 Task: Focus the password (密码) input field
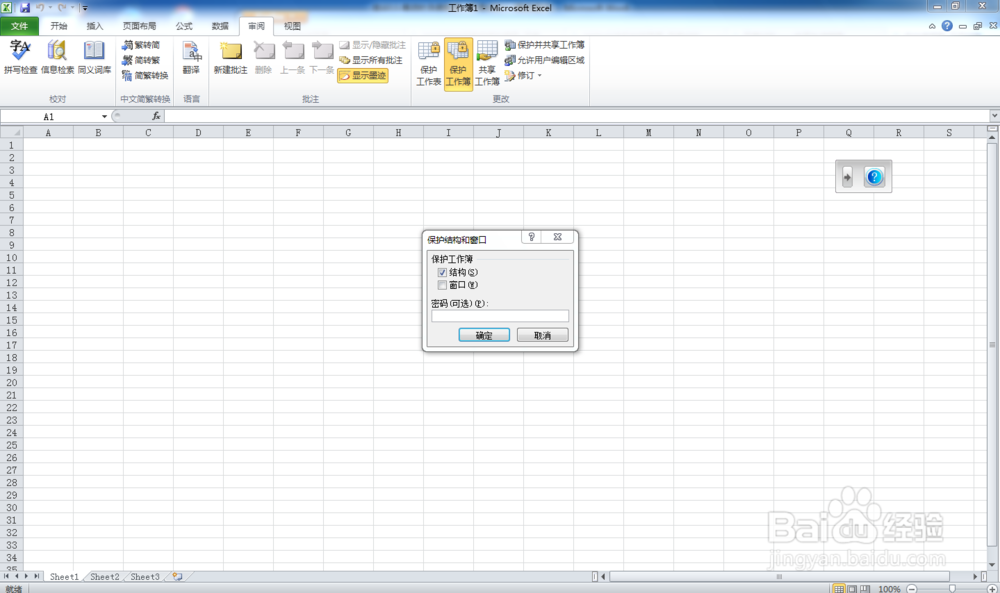tap(500, 316)
